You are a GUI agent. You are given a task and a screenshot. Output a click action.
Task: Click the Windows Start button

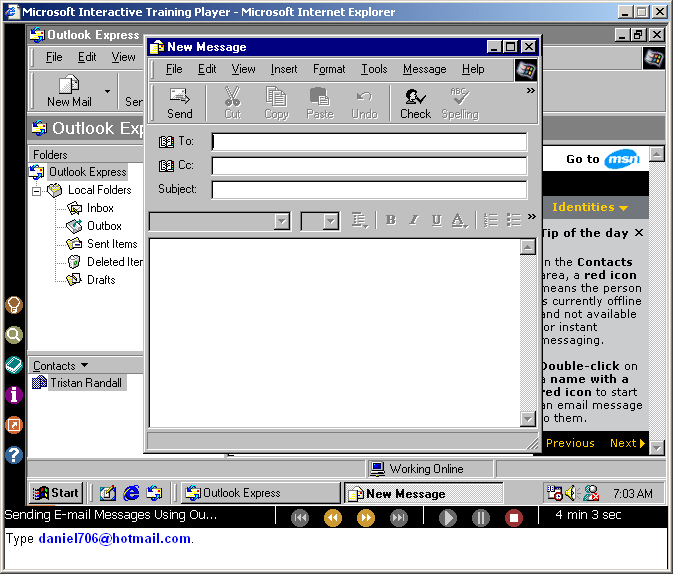click(x=56, y=493)
